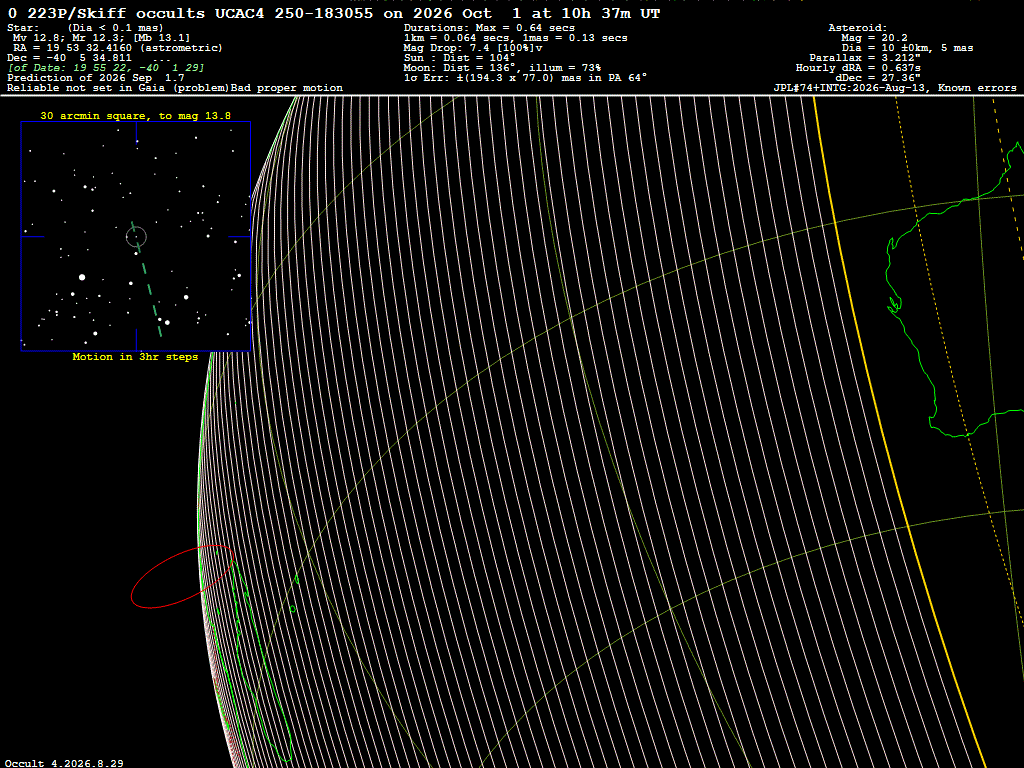Click the 'Prediction of 2026 Sep 1.7' line
This screenshot has height=768, width=1024.
(95, 78)
